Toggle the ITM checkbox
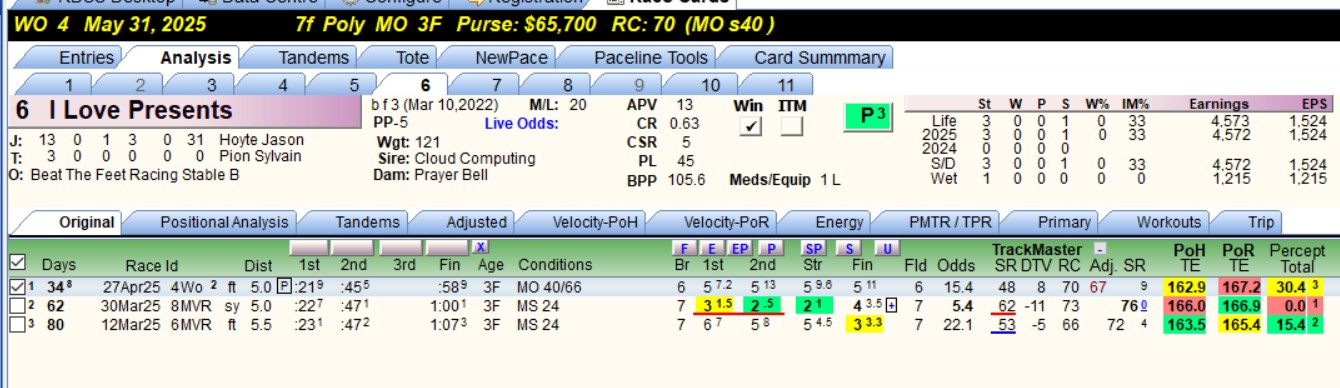The height and width of the screenshot is (388, 1340). (x=792, y=126)
